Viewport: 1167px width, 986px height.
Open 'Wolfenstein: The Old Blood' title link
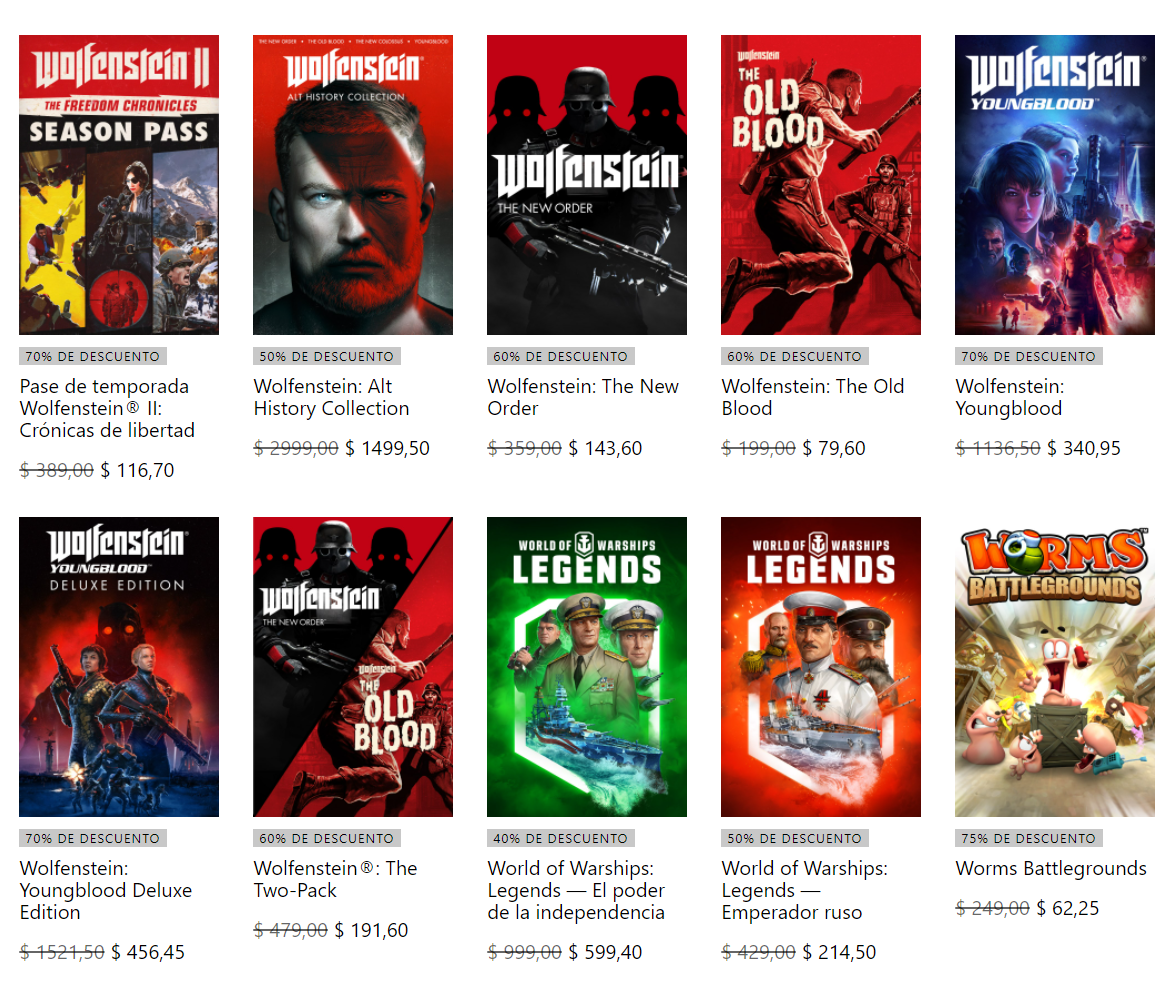pos(813,397)
